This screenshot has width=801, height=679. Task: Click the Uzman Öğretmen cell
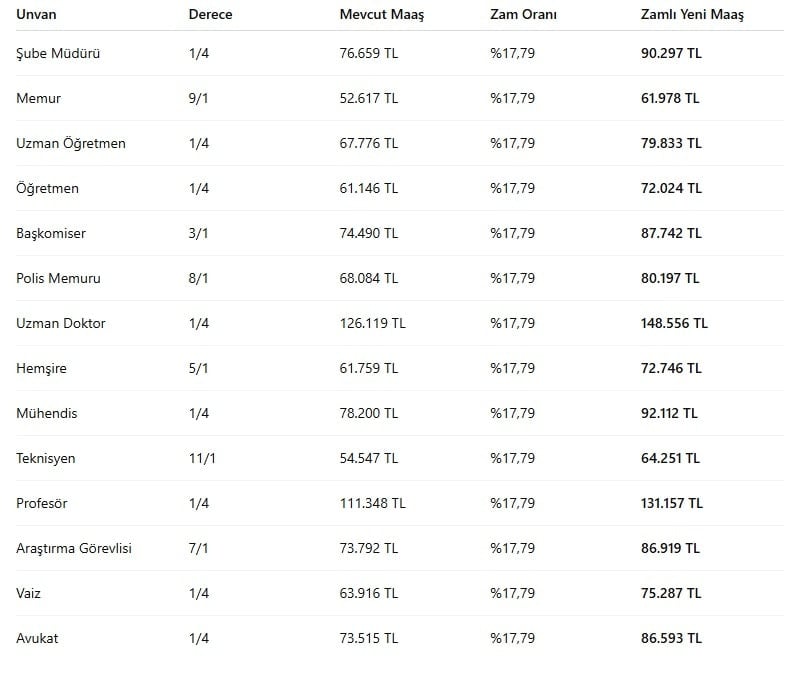coord(71,143)
